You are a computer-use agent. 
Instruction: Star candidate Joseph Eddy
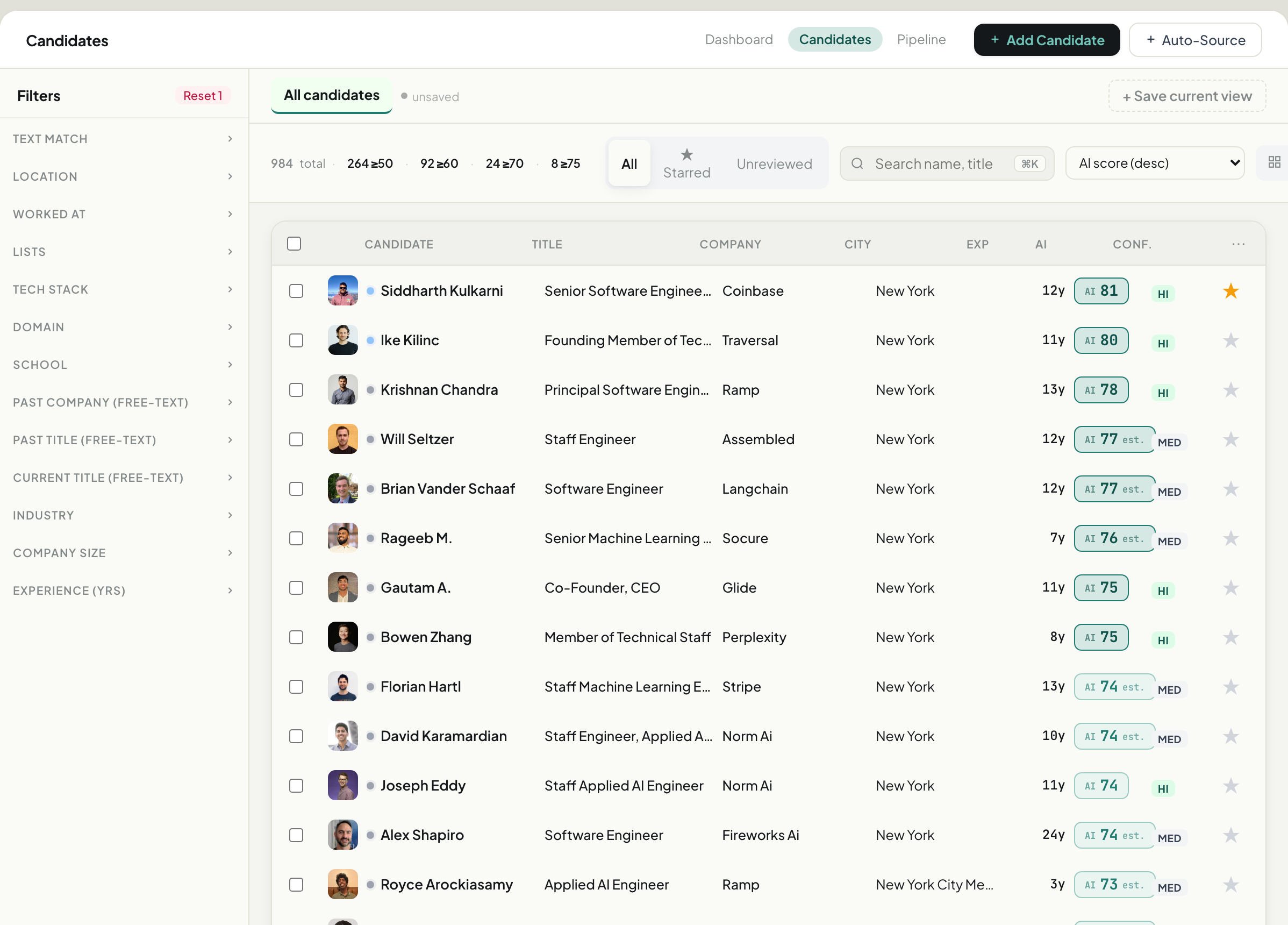point(1230,785)
